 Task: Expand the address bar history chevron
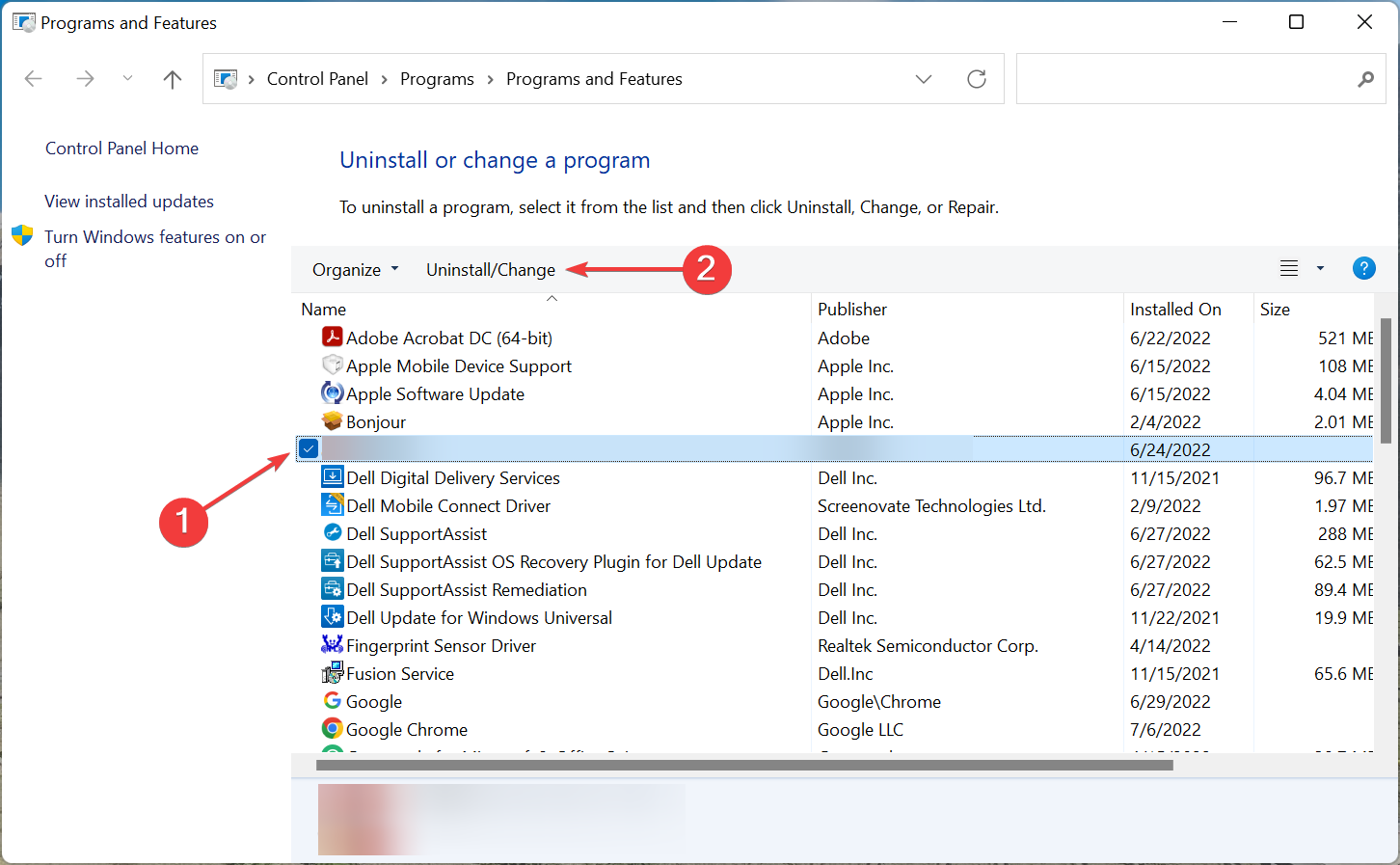coord(924,79)
